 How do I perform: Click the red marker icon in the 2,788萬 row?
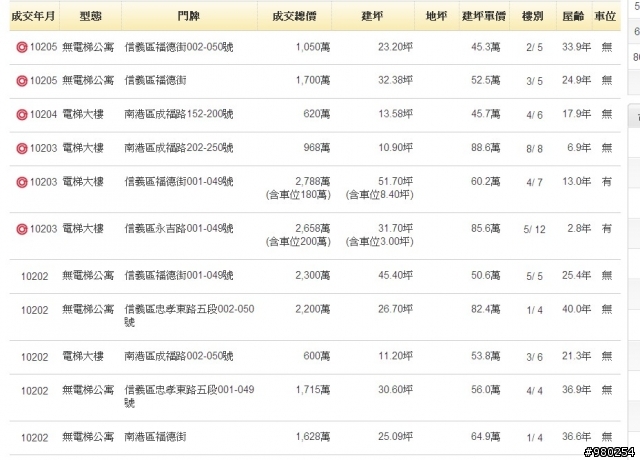22,182
